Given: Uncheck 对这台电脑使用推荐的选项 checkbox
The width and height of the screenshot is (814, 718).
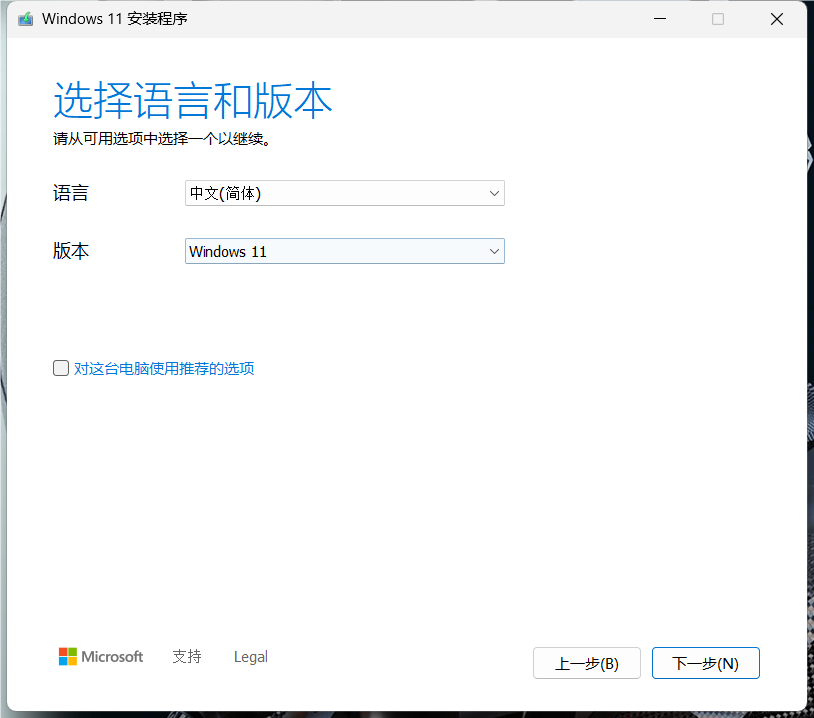Looking at the screenshot, I should point(61,368).
